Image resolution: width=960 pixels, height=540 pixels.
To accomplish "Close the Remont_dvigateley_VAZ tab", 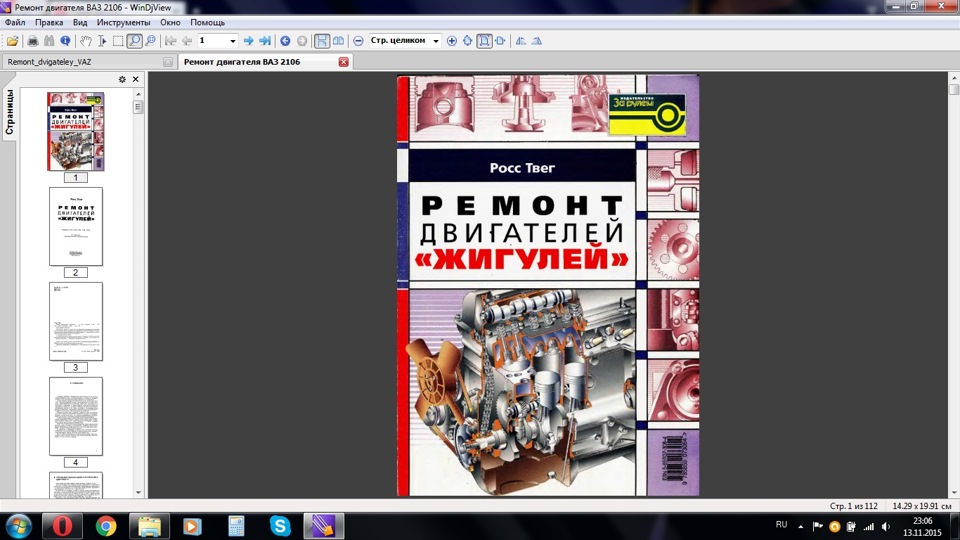I will click(168, 62).
